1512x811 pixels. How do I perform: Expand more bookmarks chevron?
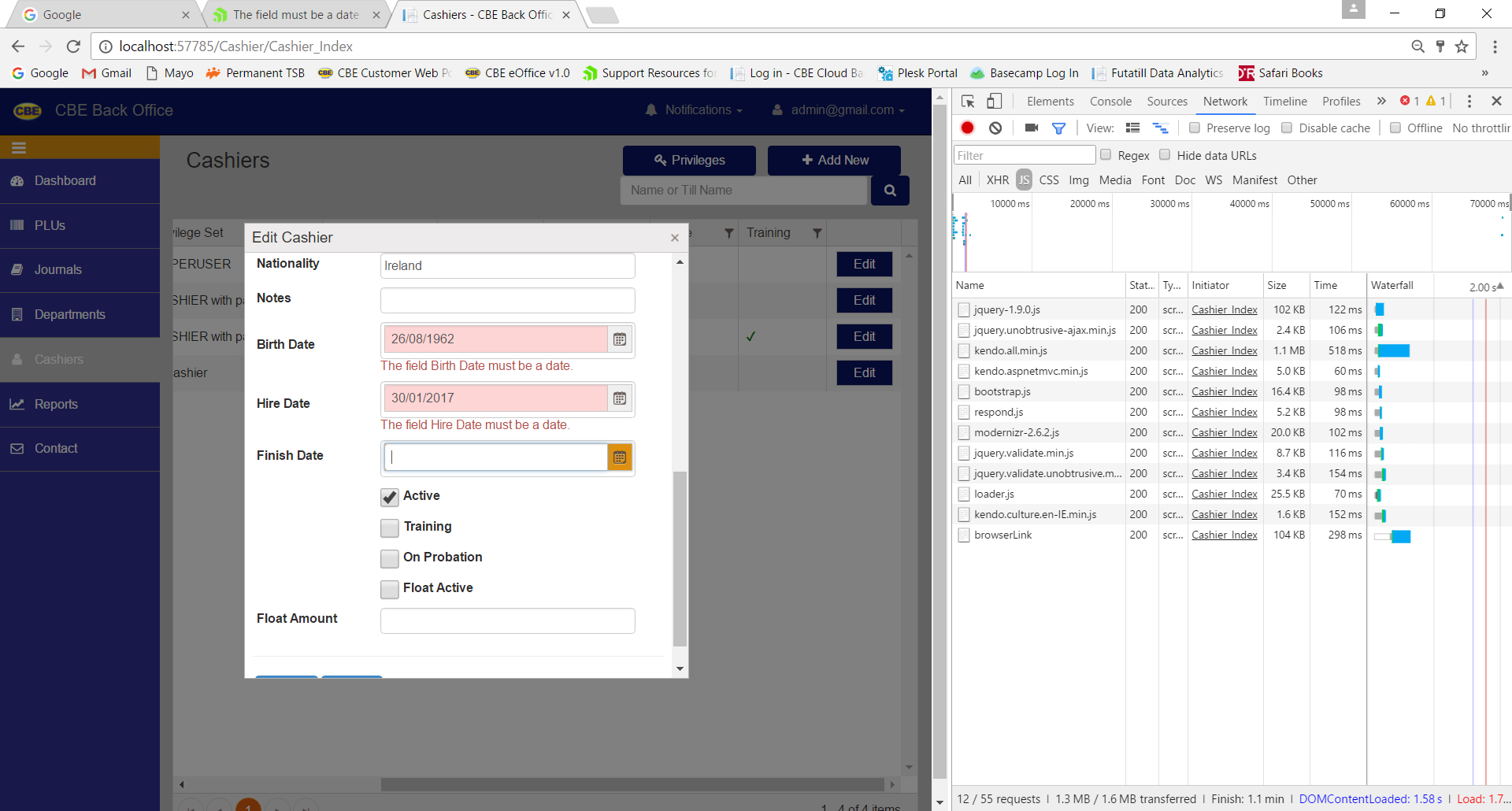pyautogui.click(x=1485, y=73)
